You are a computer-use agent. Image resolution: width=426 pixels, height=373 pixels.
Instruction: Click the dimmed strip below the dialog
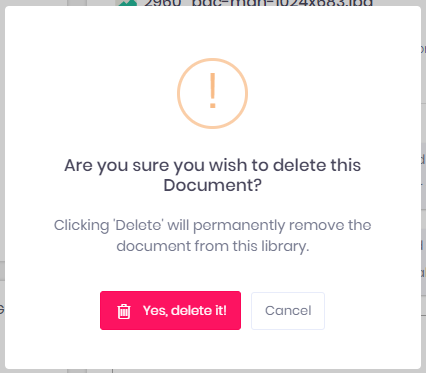coord(213,371)
